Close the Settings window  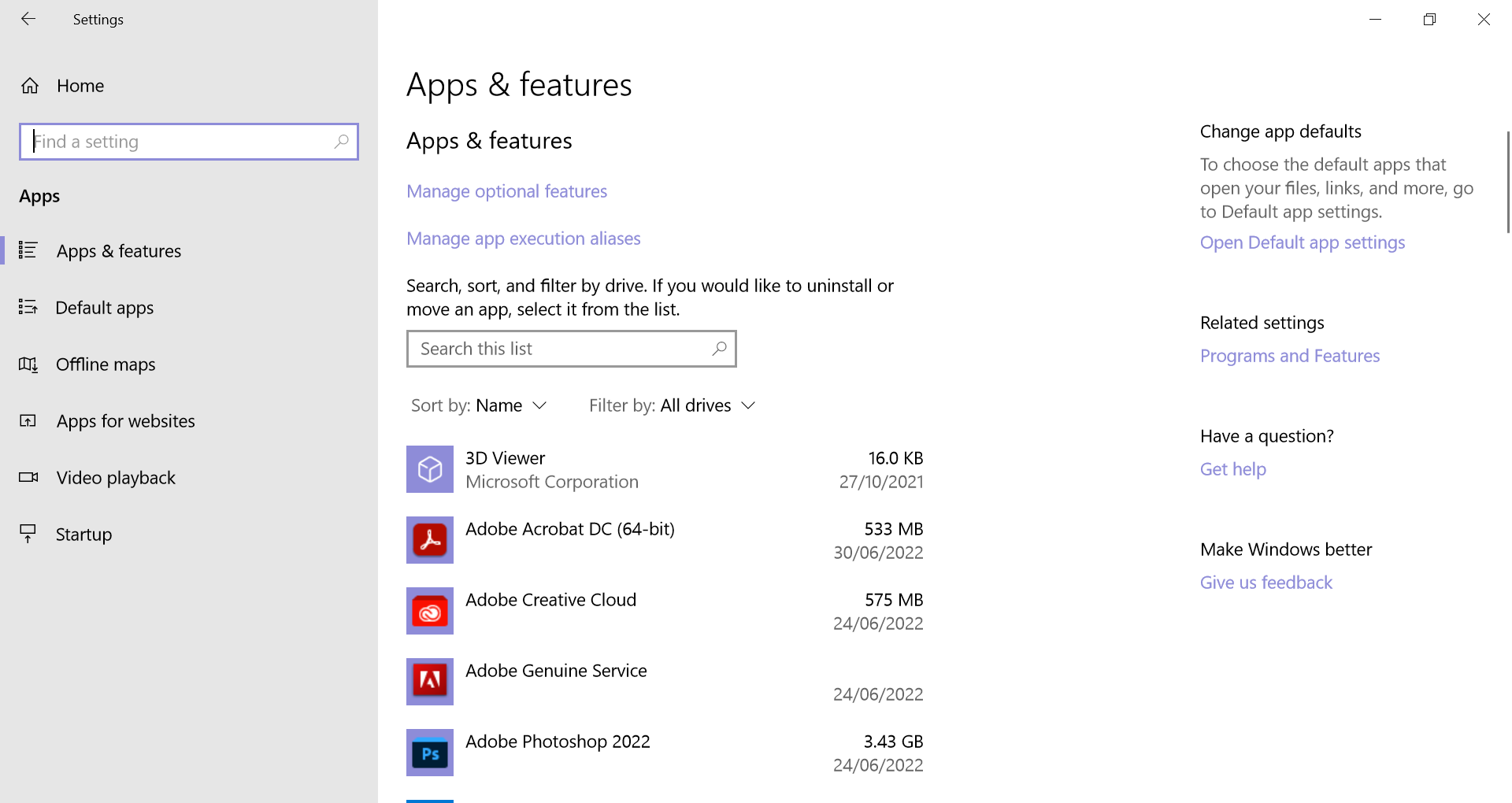(1484, 19)
